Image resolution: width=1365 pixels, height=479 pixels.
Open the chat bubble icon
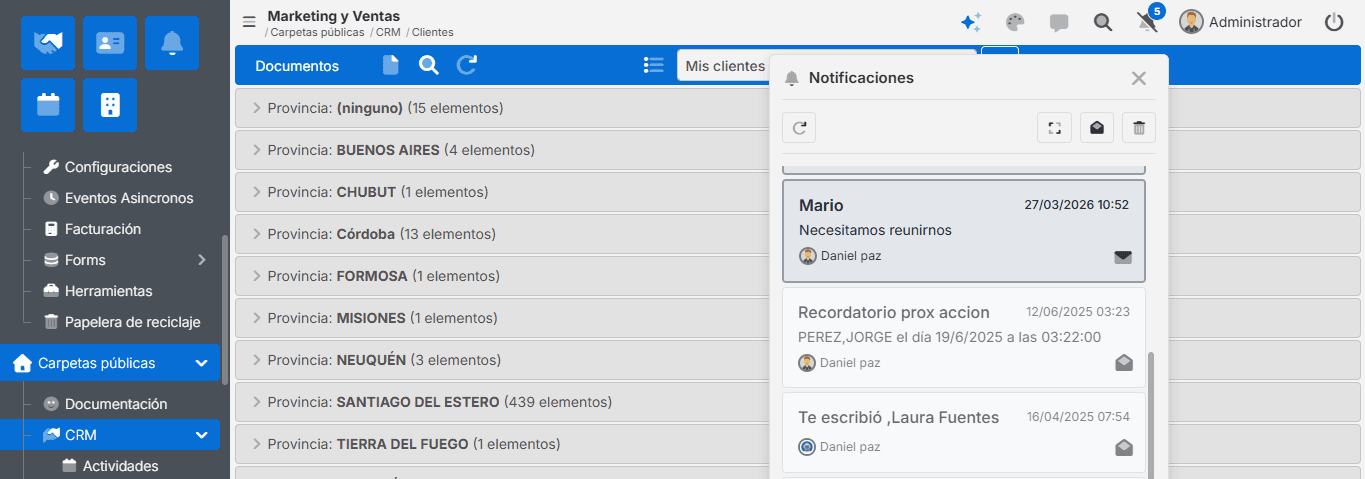point(1059,22)
